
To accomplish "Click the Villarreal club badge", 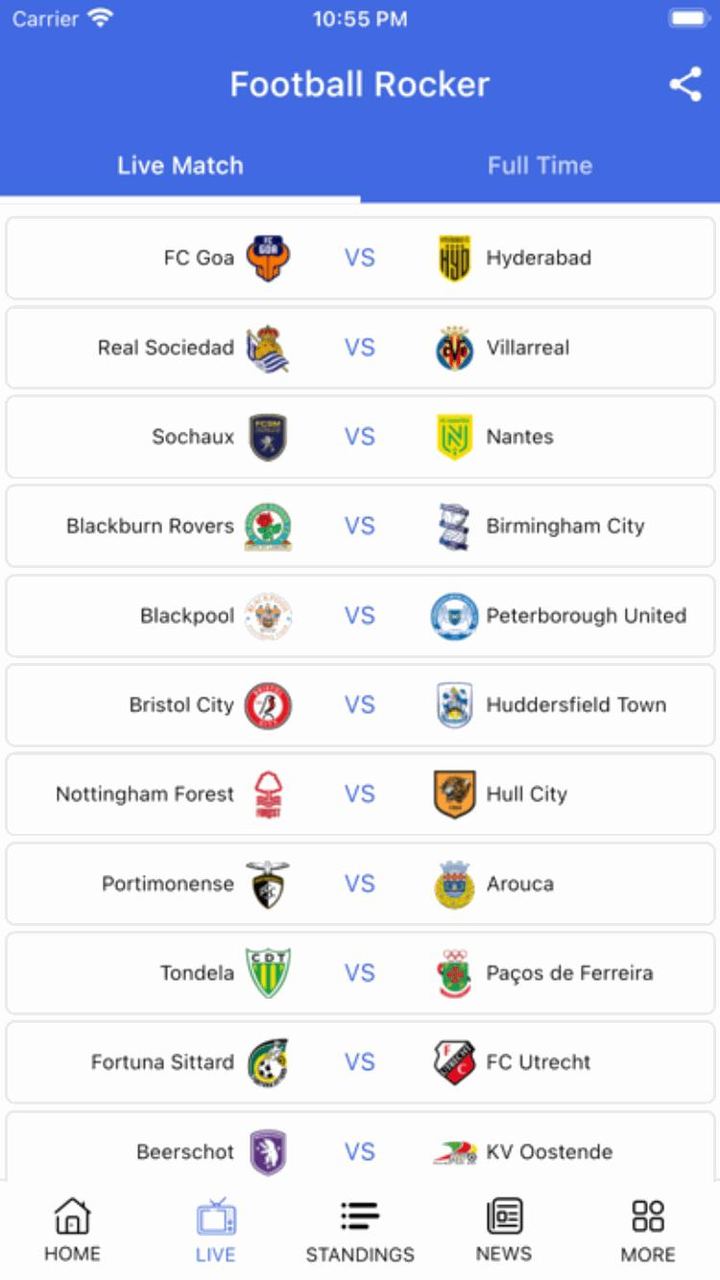I will (454, 348).
